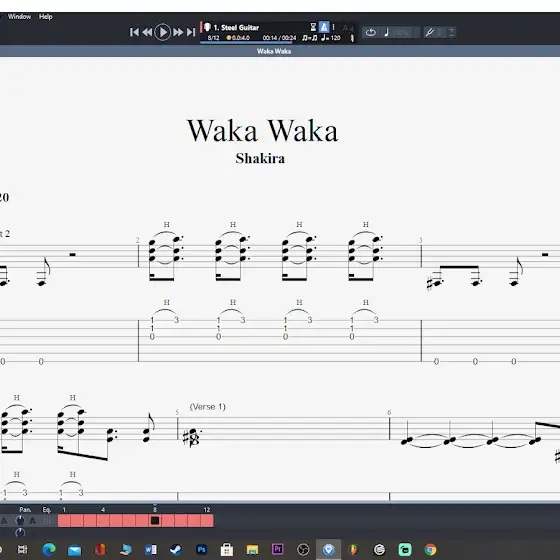Open Photoshop from the taskbar
Screen dimensions: 560x560
[201, 549]
